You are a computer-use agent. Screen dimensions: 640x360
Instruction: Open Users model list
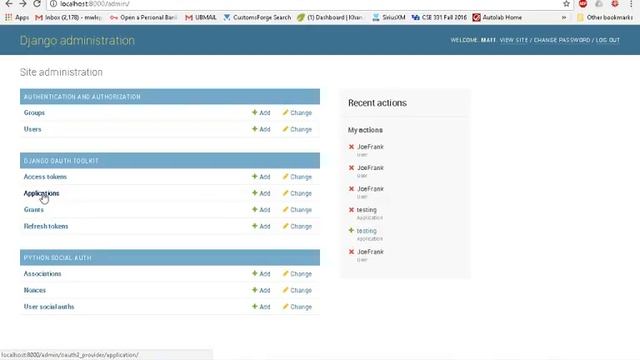coord(33,129)
